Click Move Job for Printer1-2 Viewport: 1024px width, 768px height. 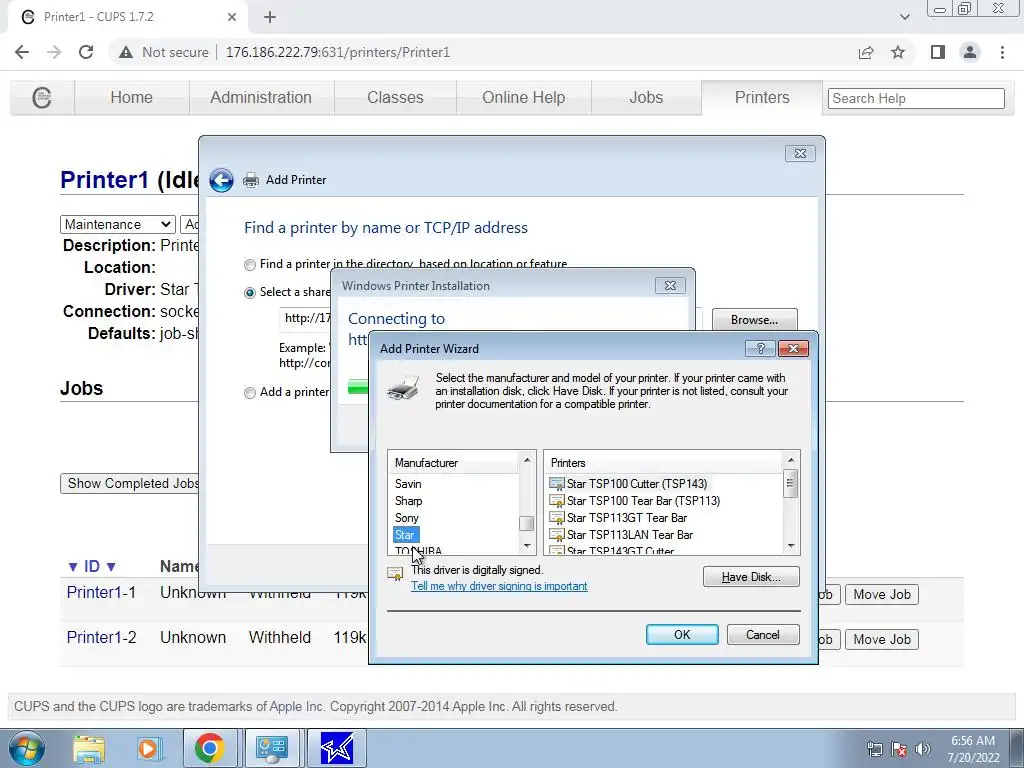pyautogui.click(x=882, y=639)
